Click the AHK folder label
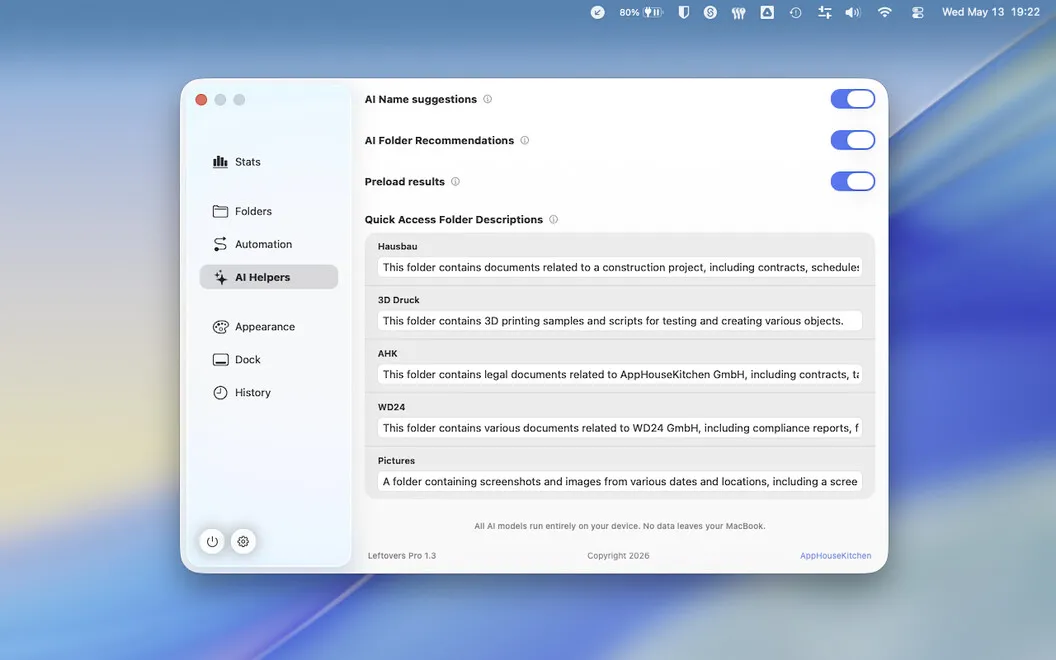This screenshot has width=1056, height=660. tap(387, 354)
